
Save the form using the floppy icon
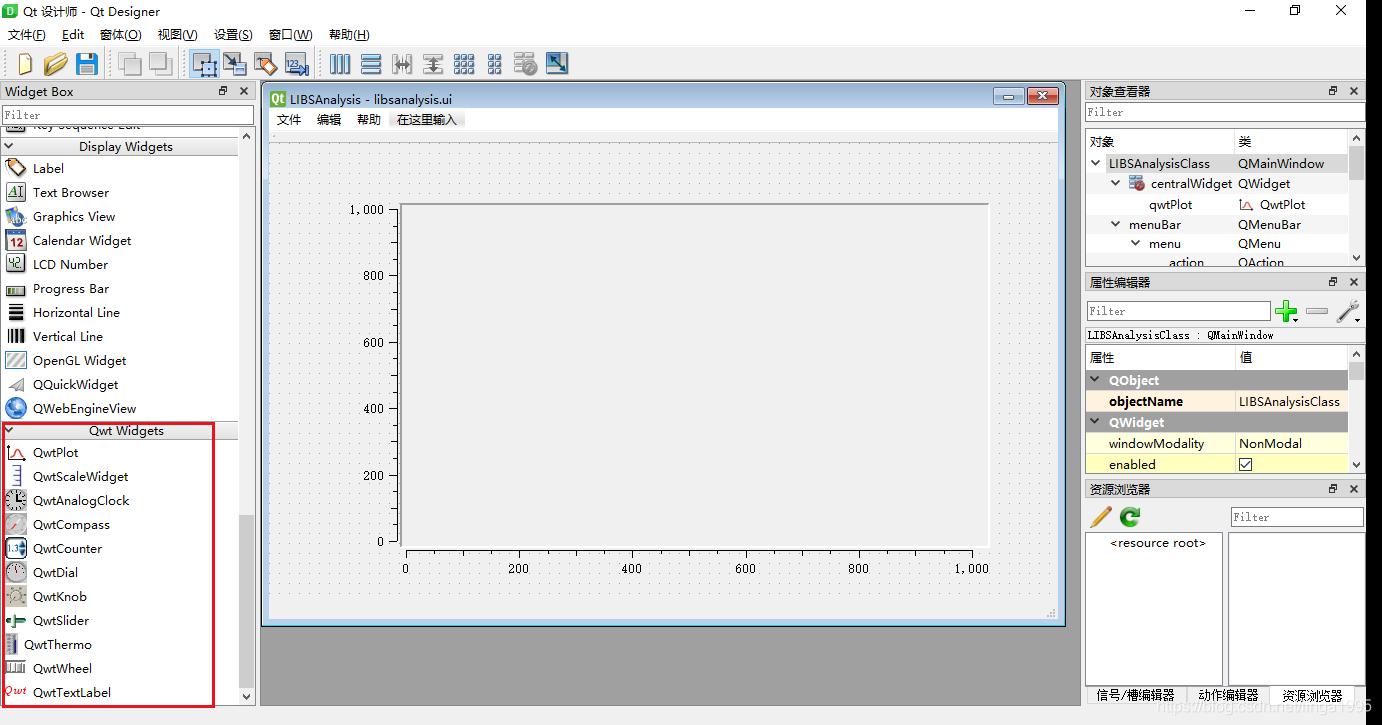click(87, 64)
